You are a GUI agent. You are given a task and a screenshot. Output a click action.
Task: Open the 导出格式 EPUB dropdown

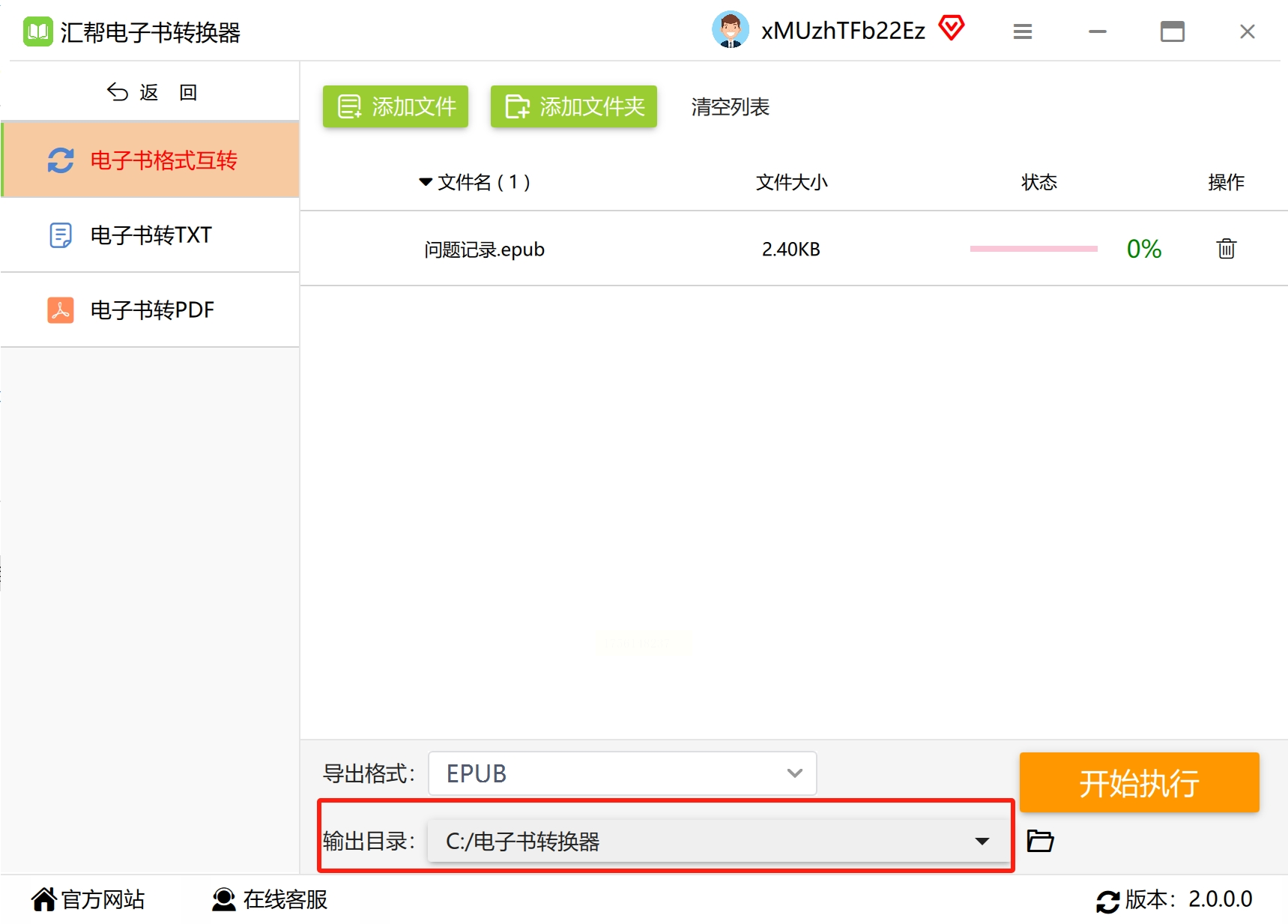623,773
